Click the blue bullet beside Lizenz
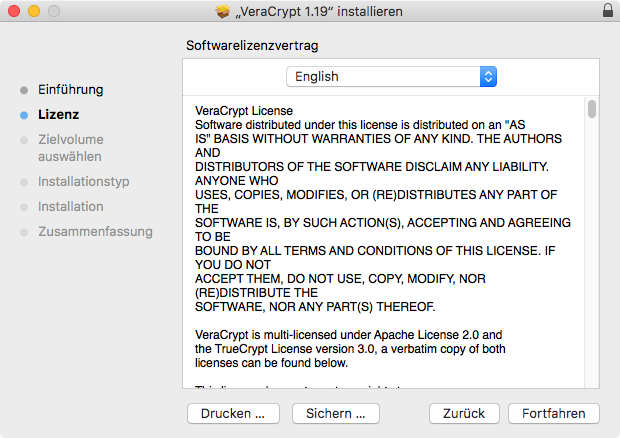620x438 pixels. click(x=24, y=115)
